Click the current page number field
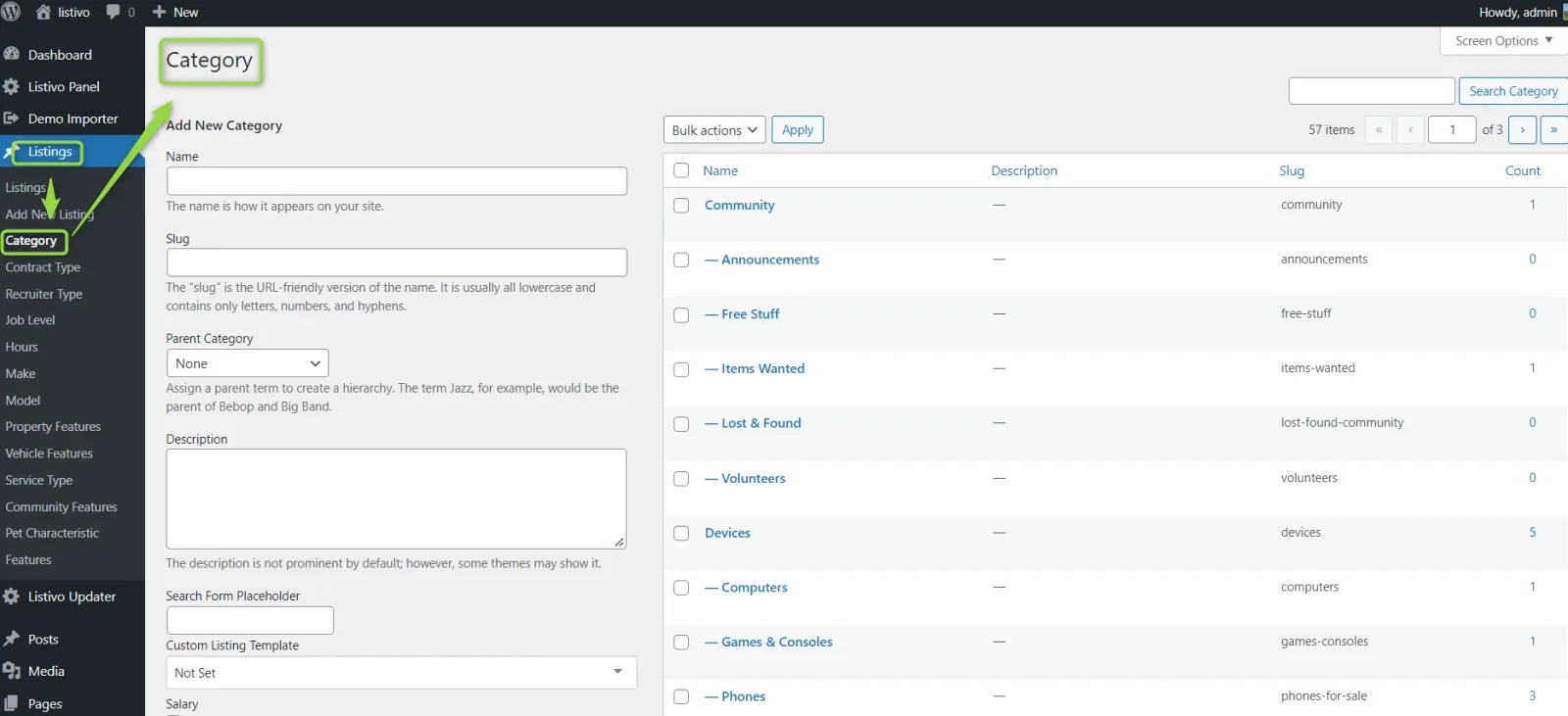The image size is (1568, 716). point(1452,129)
